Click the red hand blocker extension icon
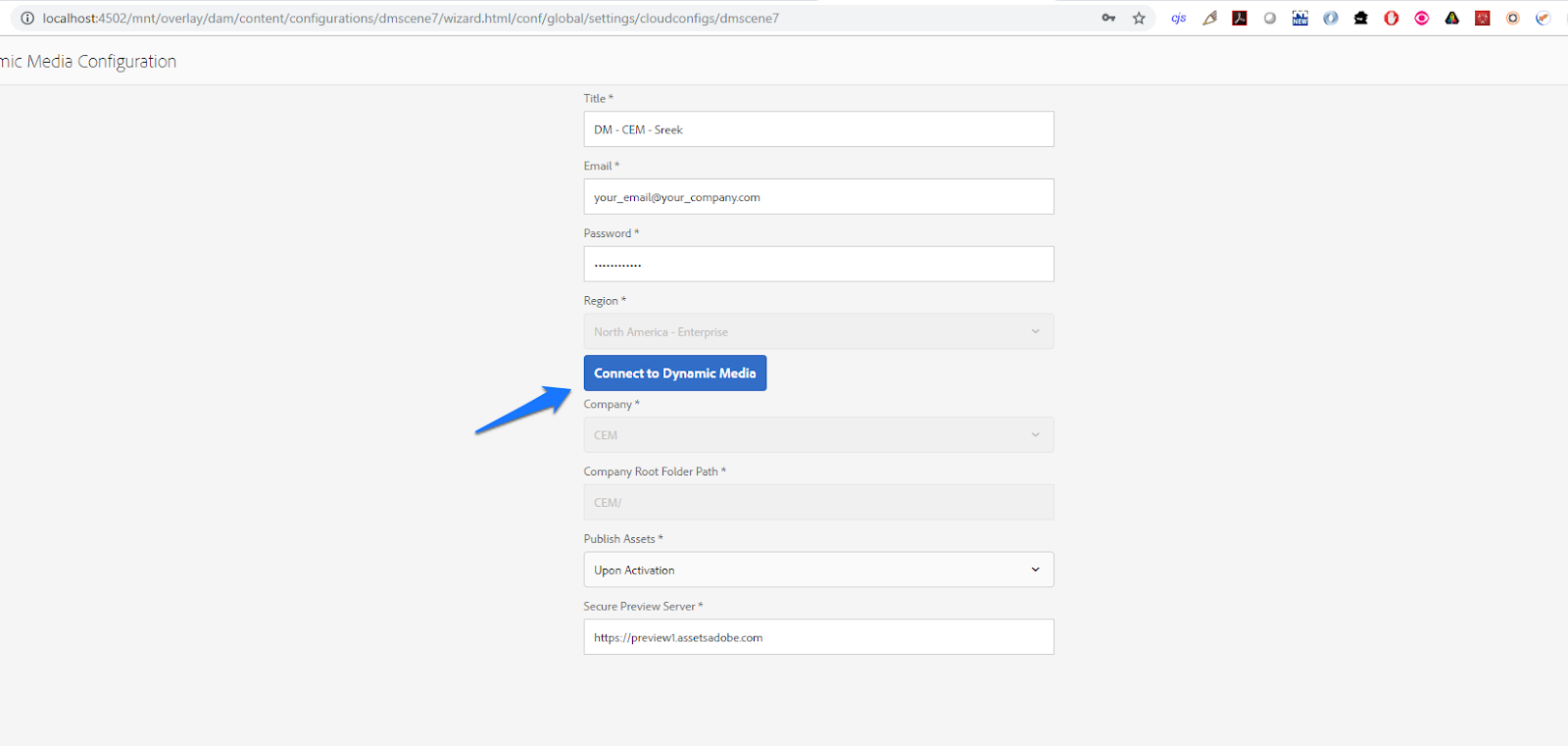 point(1392,19)
